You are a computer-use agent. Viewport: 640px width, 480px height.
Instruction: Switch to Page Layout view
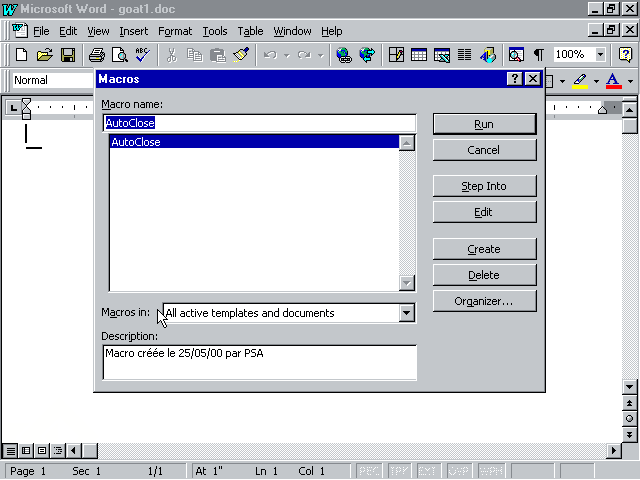point(42,451)
